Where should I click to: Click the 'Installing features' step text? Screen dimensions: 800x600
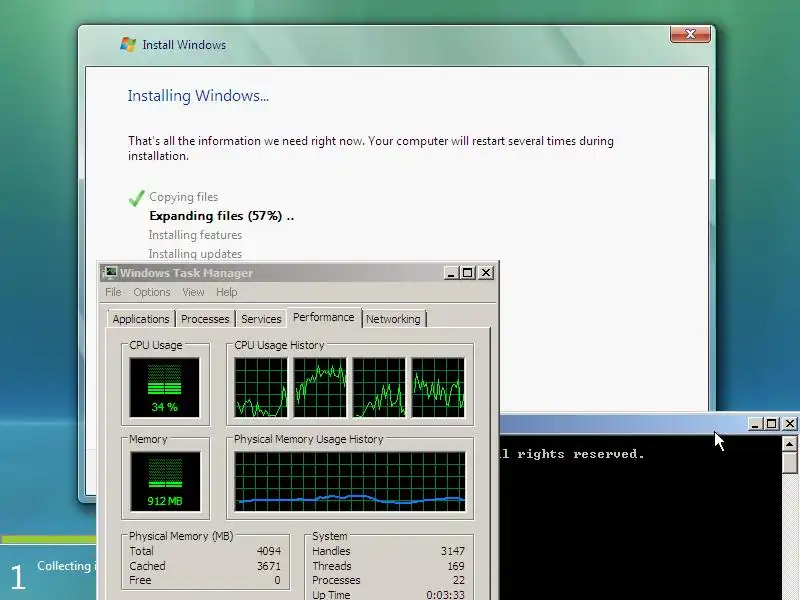(195, 235)
